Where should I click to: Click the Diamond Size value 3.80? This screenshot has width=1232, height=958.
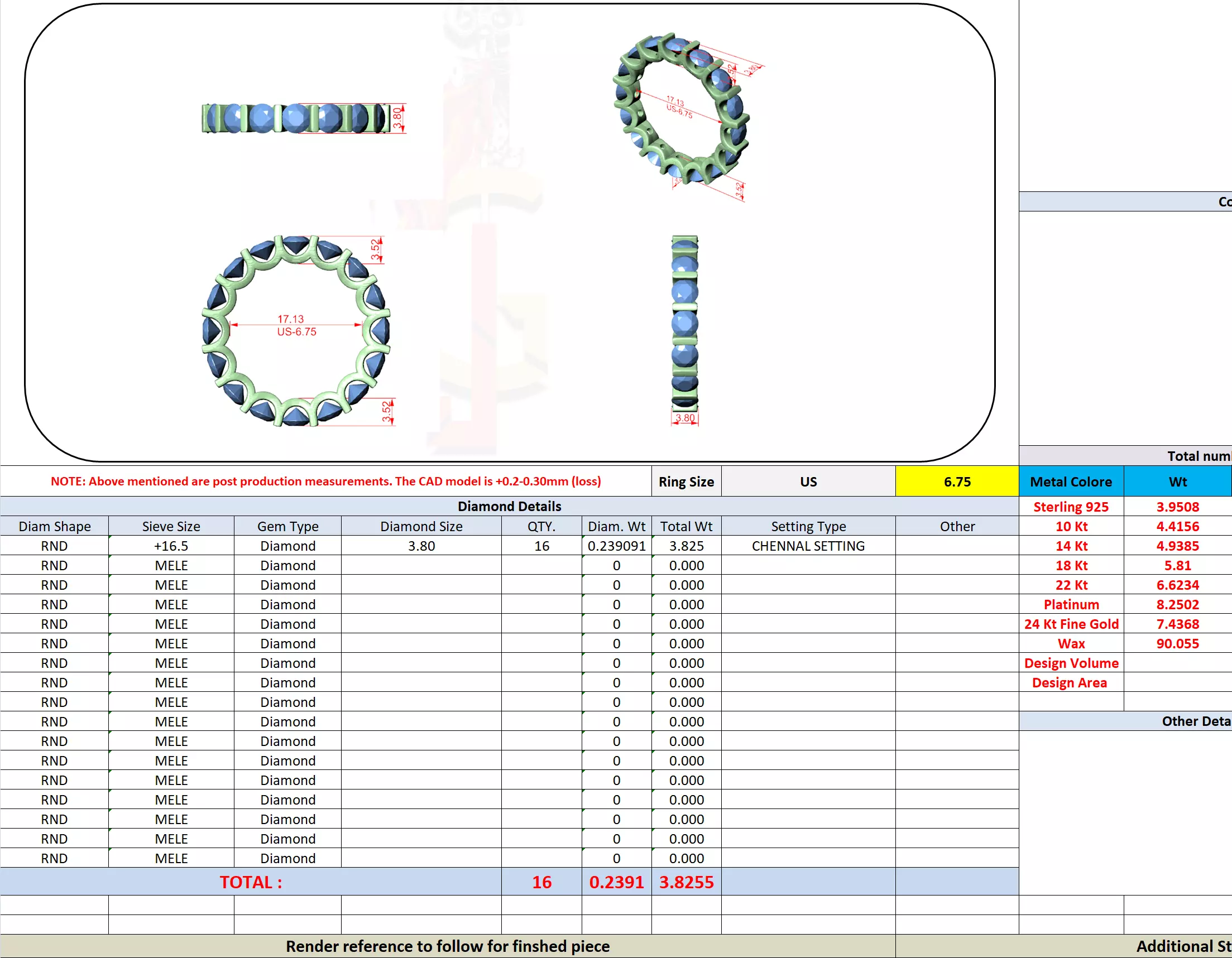point(421,546)
